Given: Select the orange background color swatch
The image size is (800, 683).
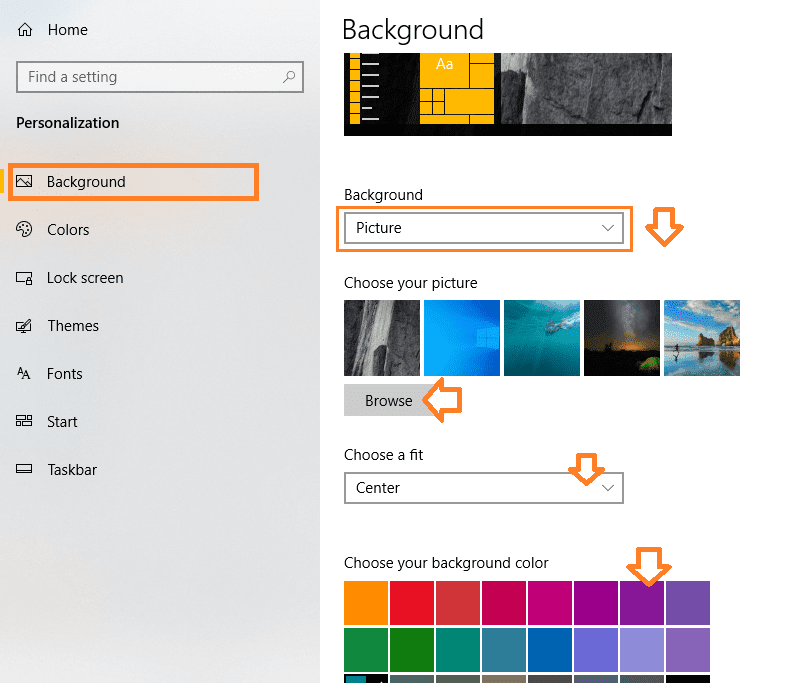Looking at the screenshot, I should pos(366,603).
